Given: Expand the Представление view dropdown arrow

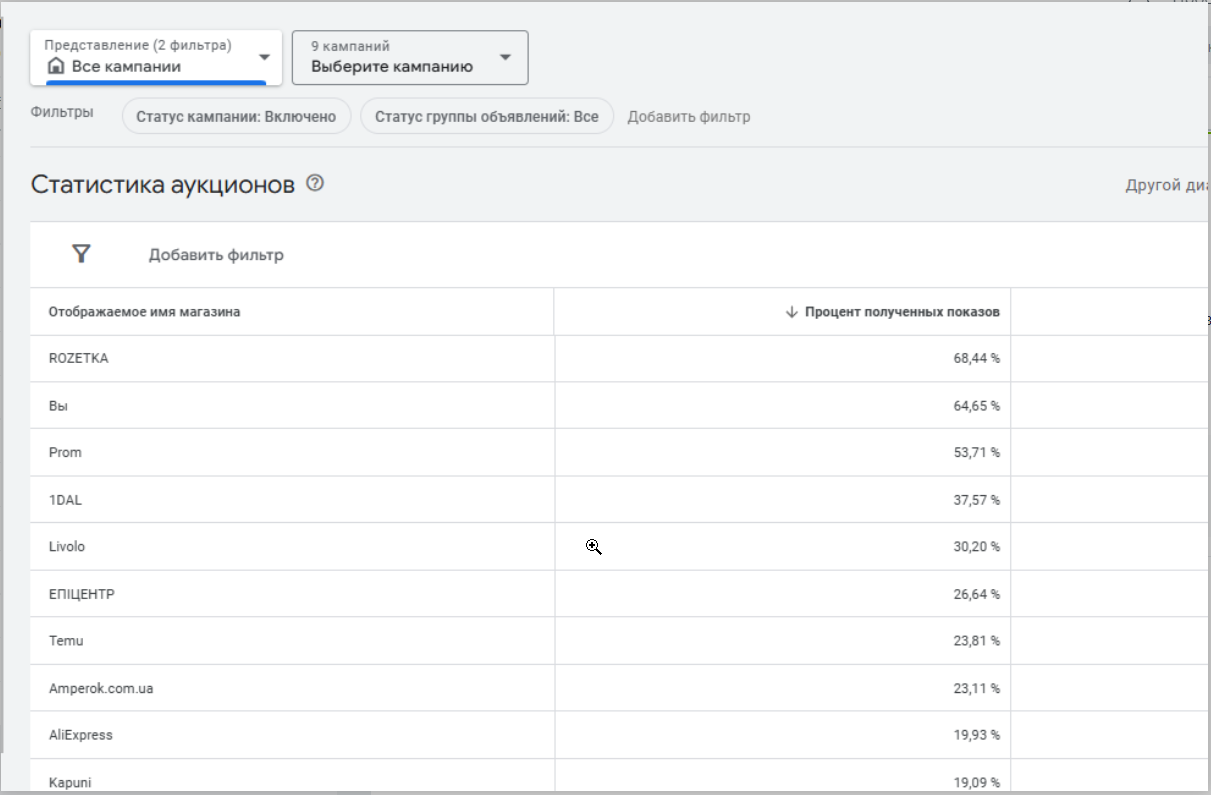Looking at the screenshot, I should (264, 57).
